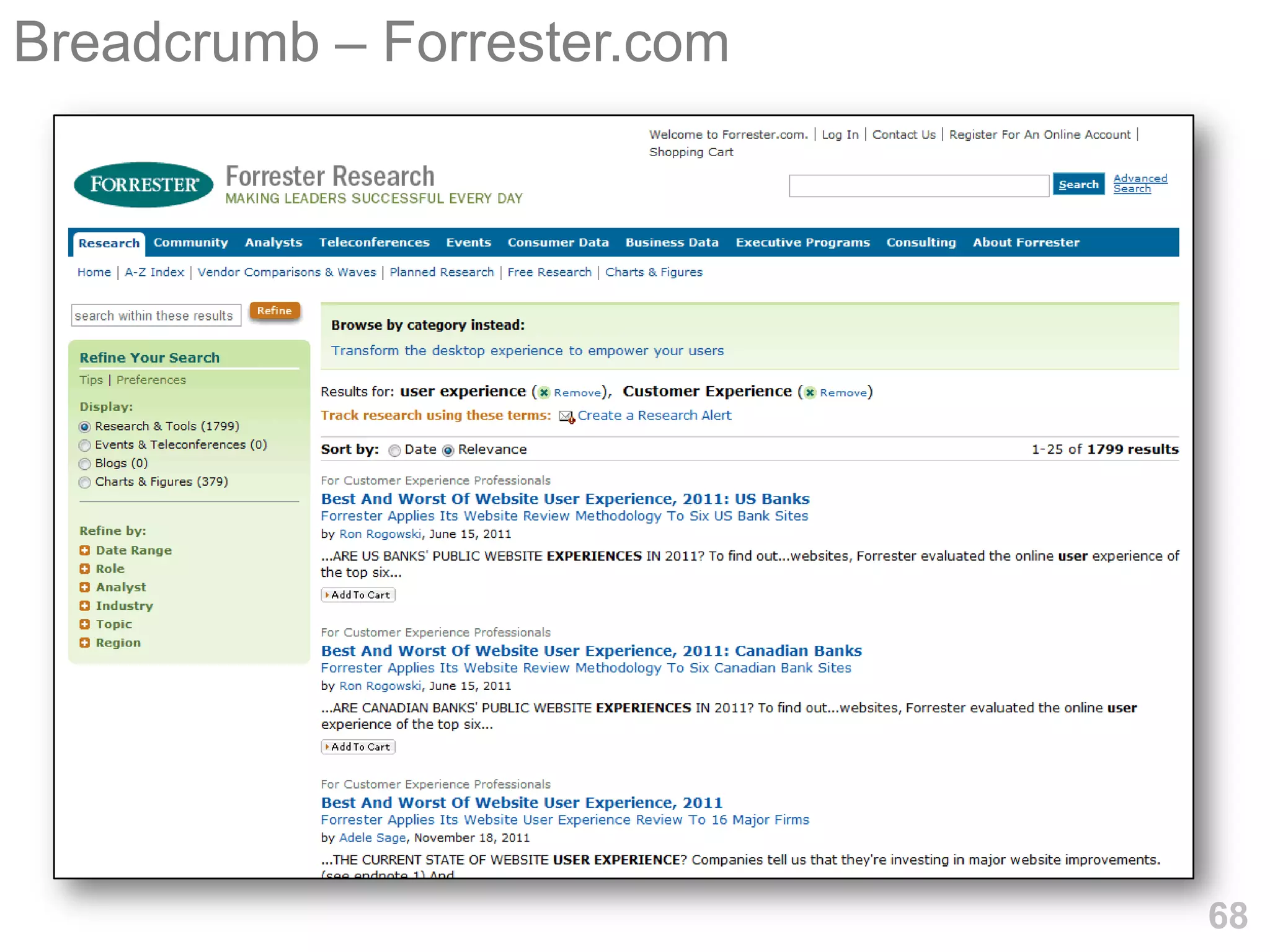Select Events & Teleconferences display option

pyautogui.click(x=85, y=446)
